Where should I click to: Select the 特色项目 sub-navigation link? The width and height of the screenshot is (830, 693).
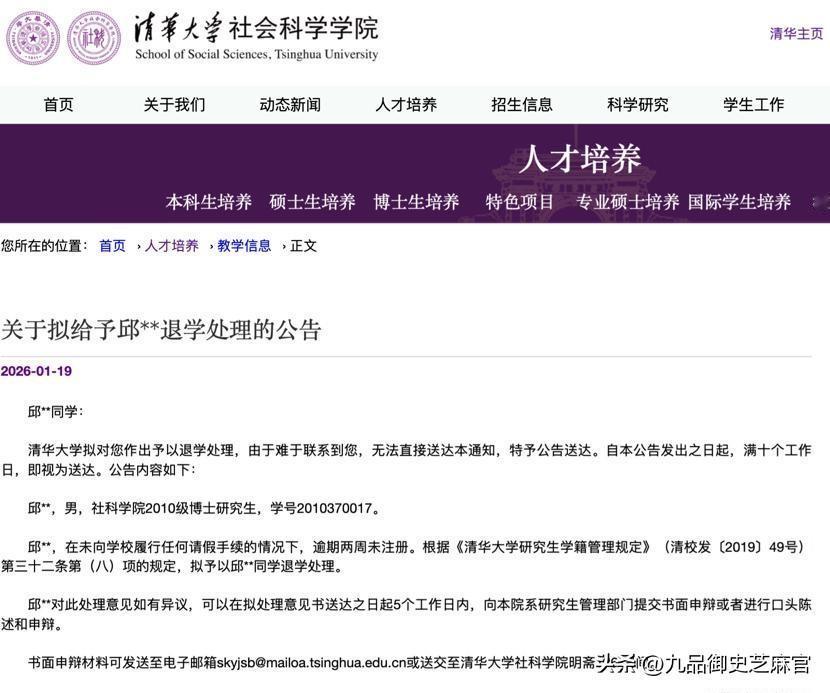tap(520, 202)
